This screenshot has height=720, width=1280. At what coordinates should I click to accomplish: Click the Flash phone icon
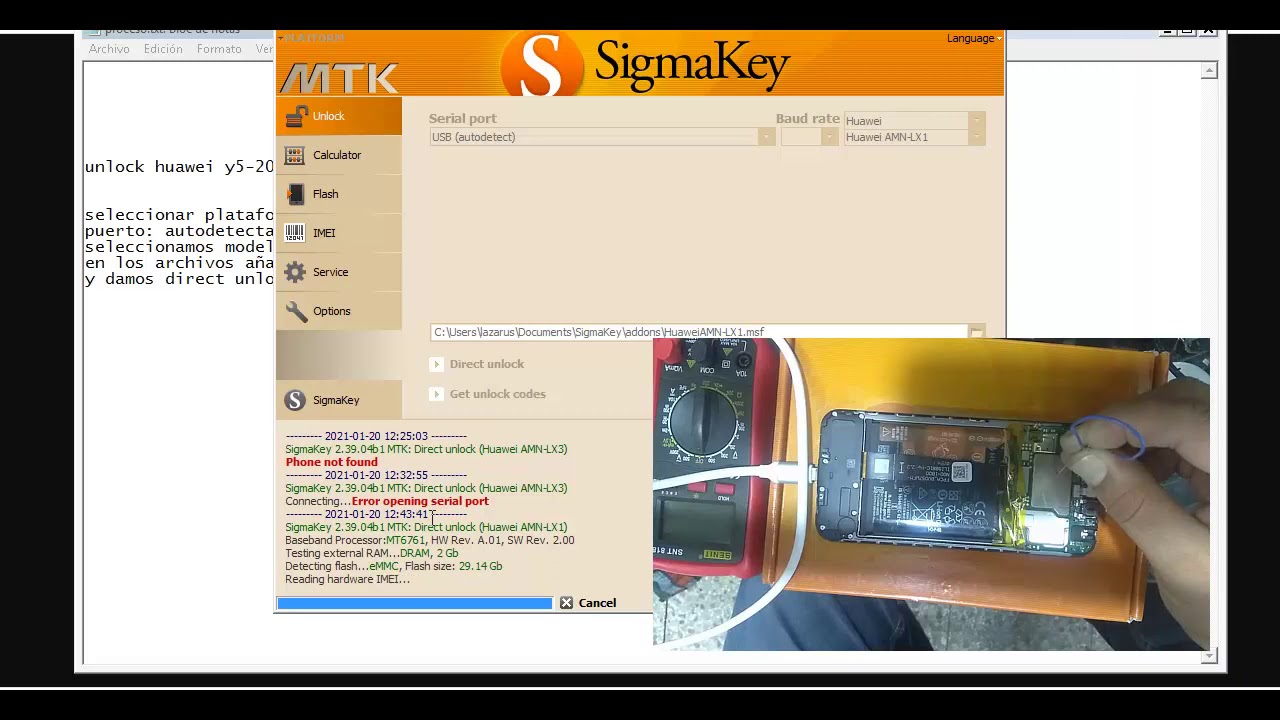[x=295, y=194]
